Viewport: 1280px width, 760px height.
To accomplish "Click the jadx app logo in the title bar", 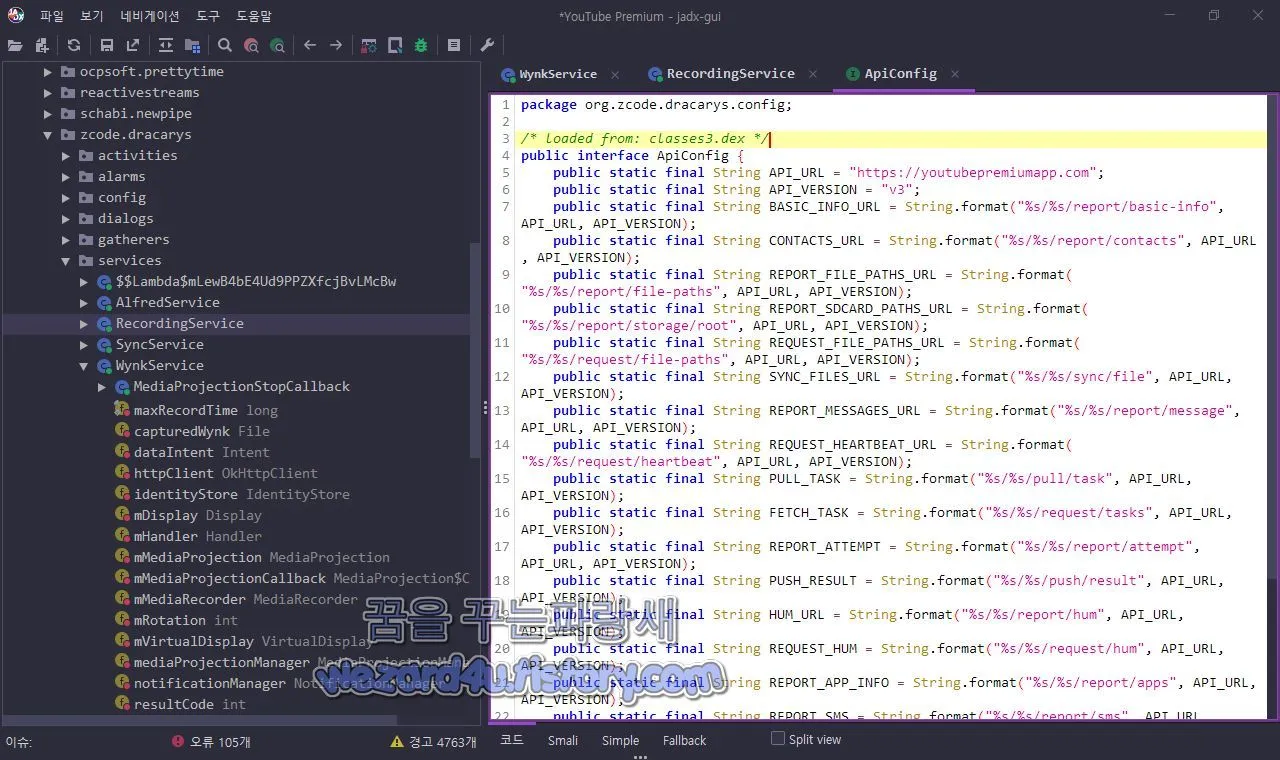I will pyautogui.click(x=16, y=15).
